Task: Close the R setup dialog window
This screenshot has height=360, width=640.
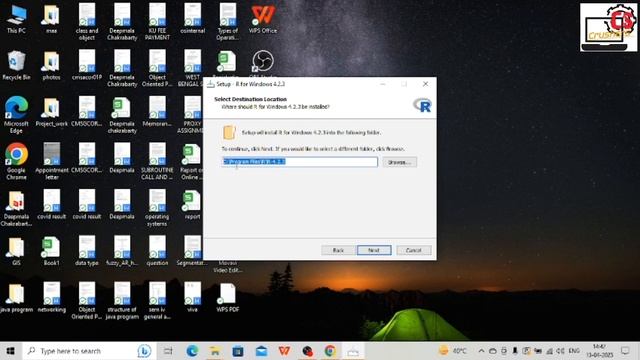Action: coord(425,84)
